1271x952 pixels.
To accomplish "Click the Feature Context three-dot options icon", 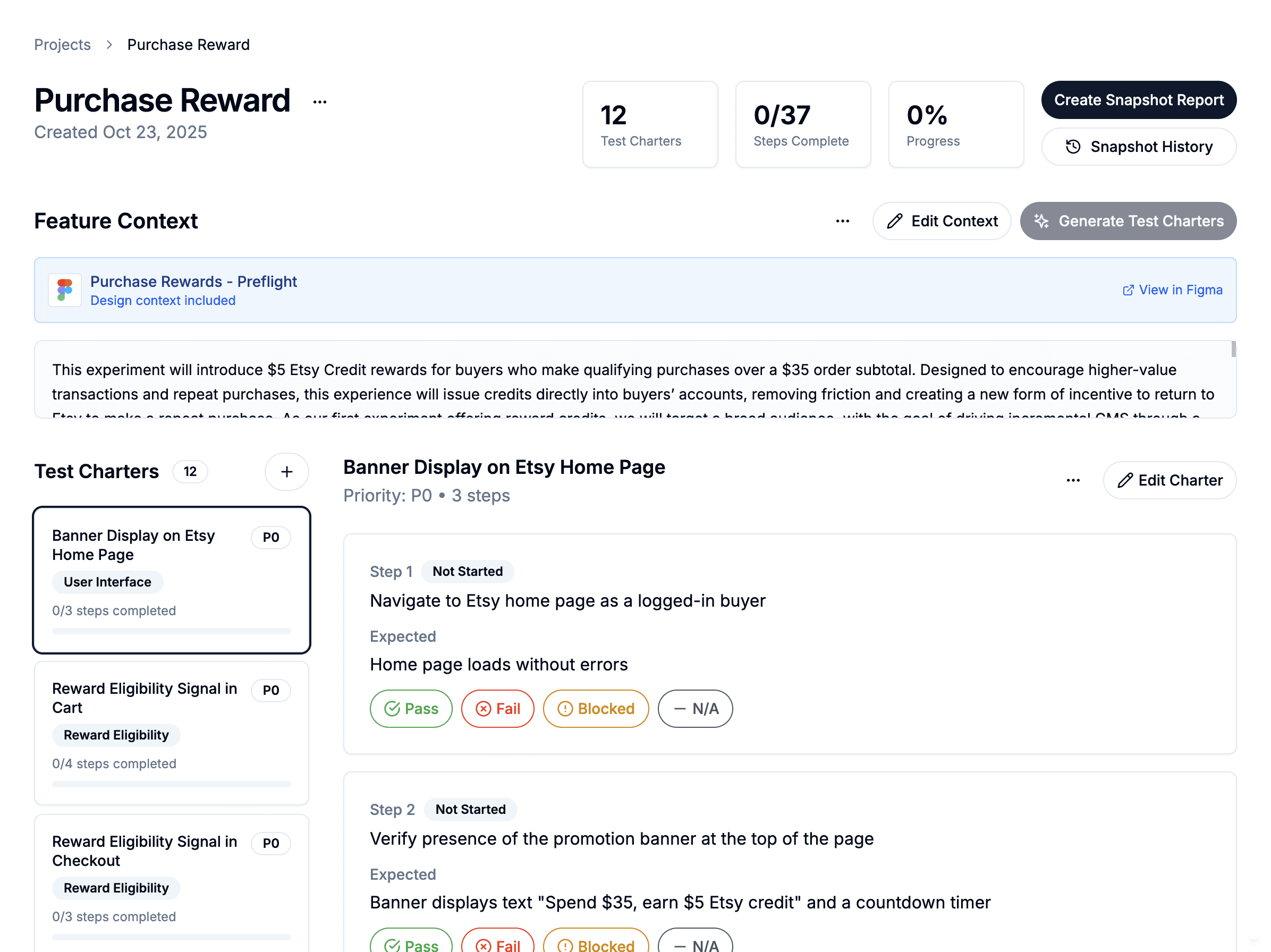I will (842, 221).
